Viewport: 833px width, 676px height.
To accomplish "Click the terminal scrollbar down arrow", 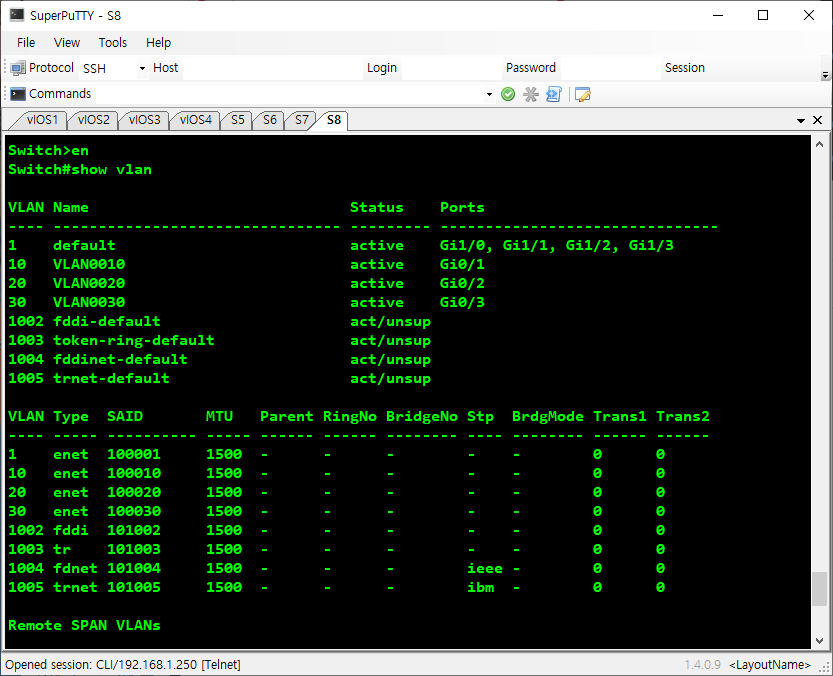I will point(819,640).
